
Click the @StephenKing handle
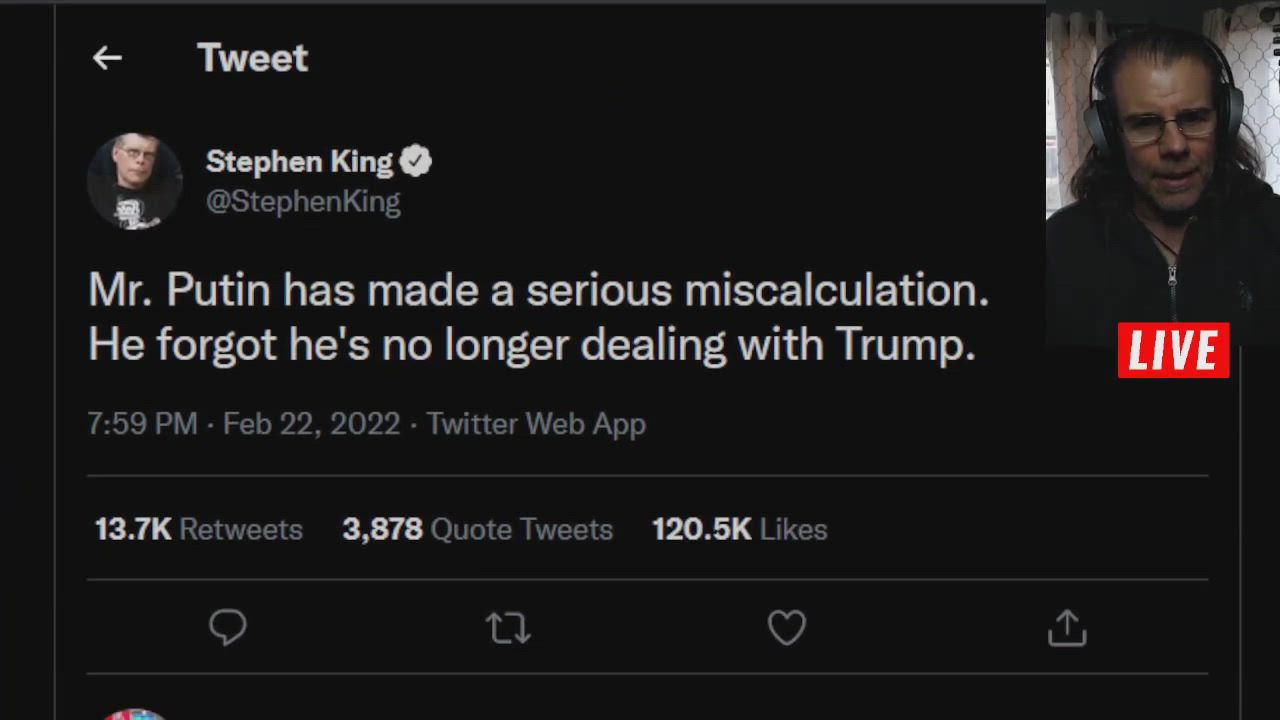pos(303,201)
